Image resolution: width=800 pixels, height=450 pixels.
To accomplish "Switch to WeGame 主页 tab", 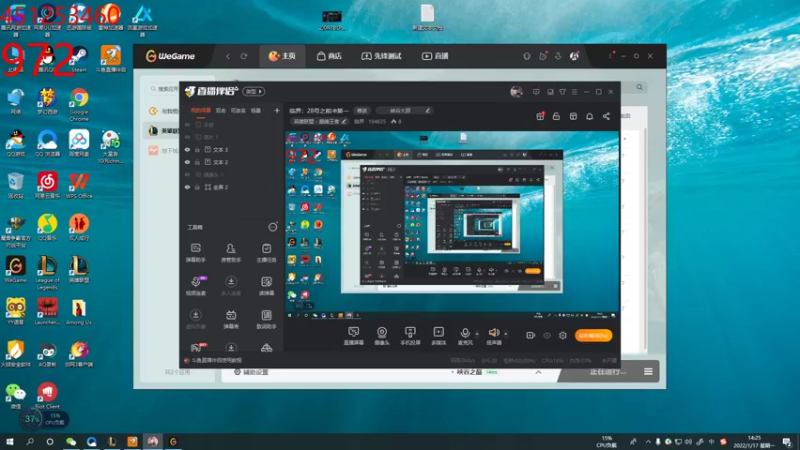I will pyautogui.click(x=282, y=56).
